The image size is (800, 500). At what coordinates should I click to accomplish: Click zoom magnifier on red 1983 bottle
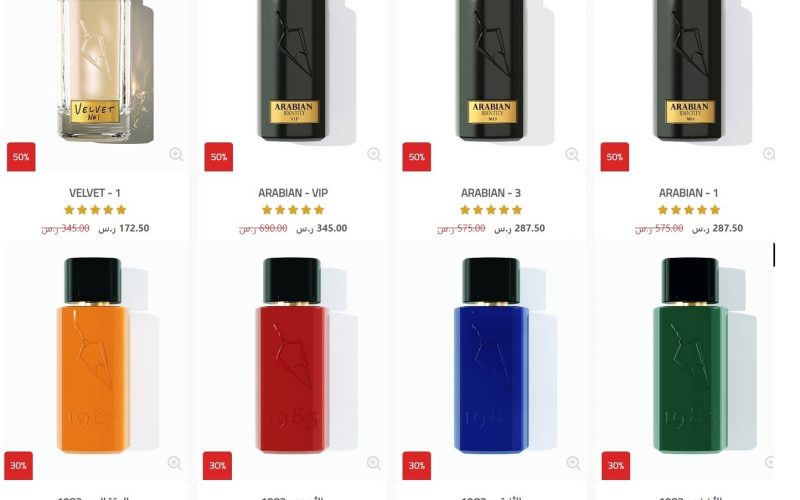coord(373,463)
